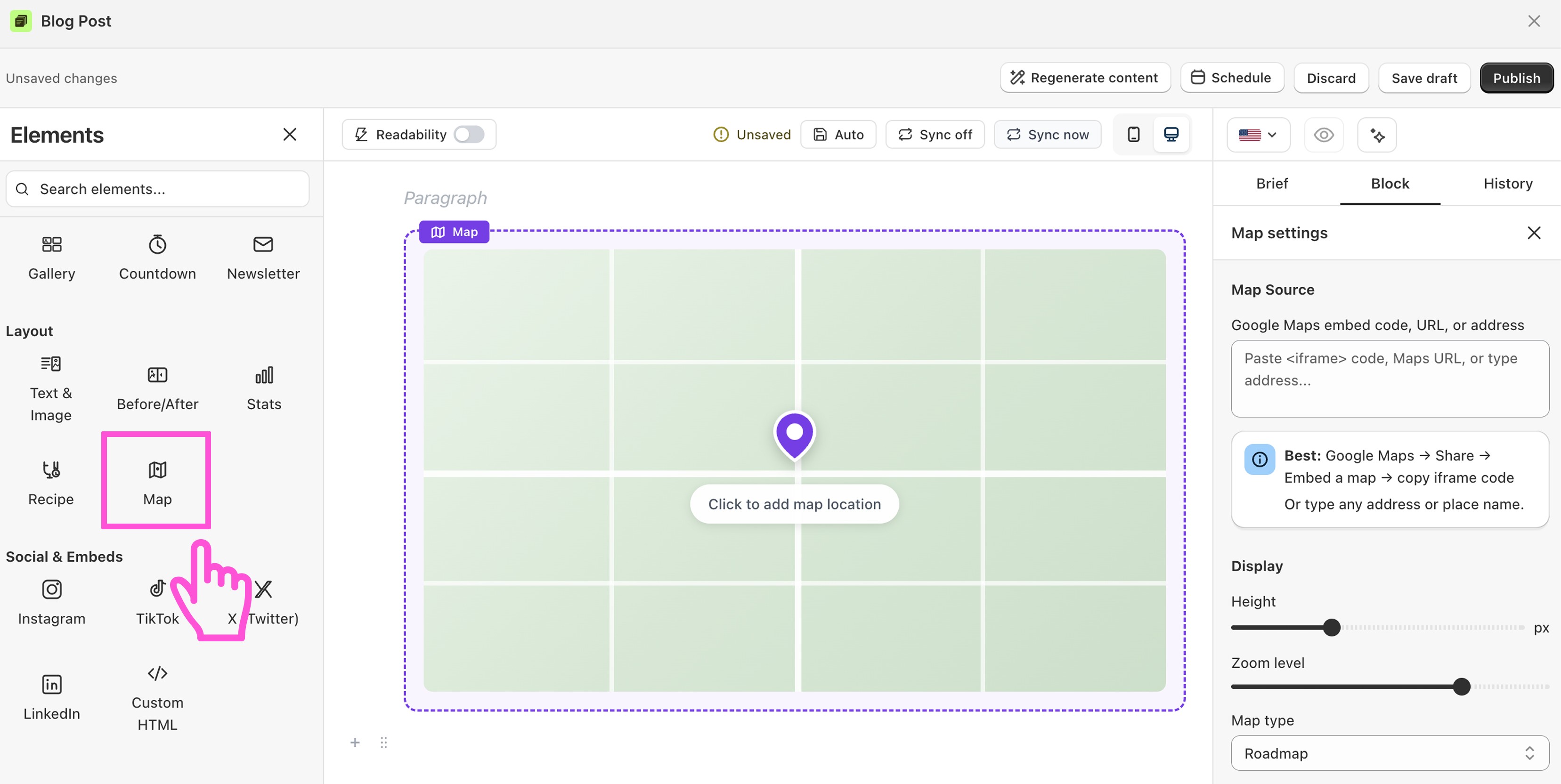Add a Newsletter element
This screenshot has height=784, width=1561.
pos(263,259)
